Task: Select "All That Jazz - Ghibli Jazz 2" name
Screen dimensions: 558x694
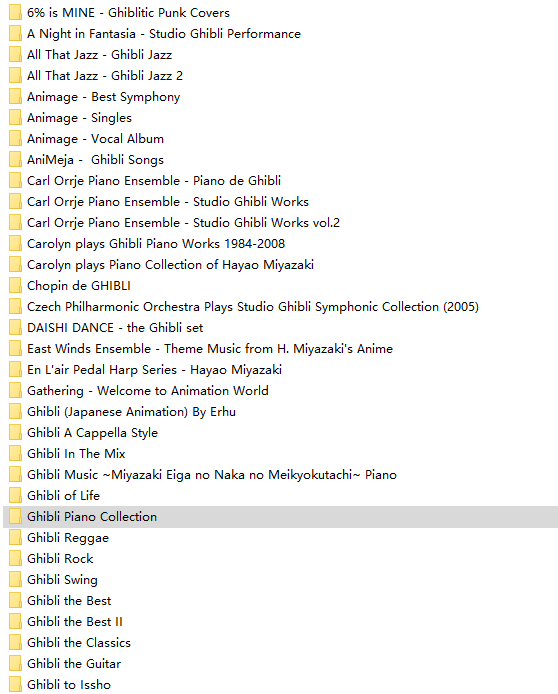Action: pyautogui.click(x=105, y=75)
